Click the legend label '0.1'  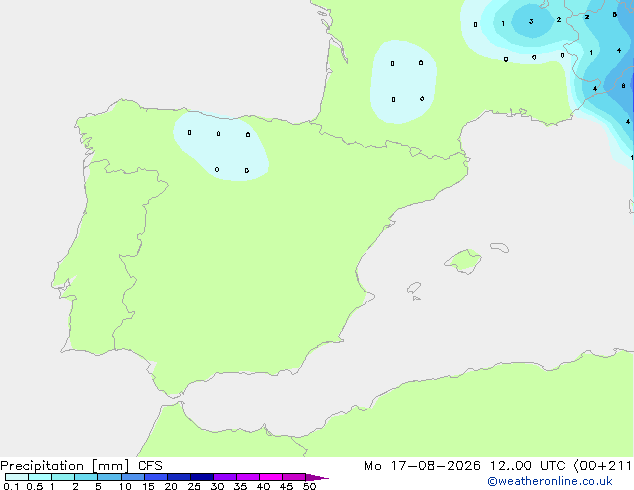tap(11, 486)
